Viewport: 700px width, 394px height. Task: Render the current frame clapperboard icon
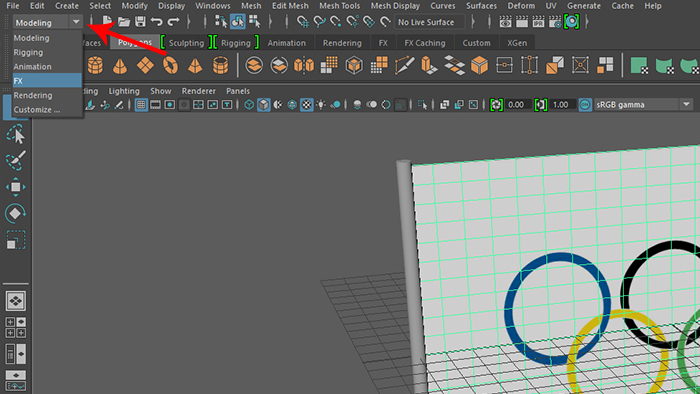tap(521, 21)
